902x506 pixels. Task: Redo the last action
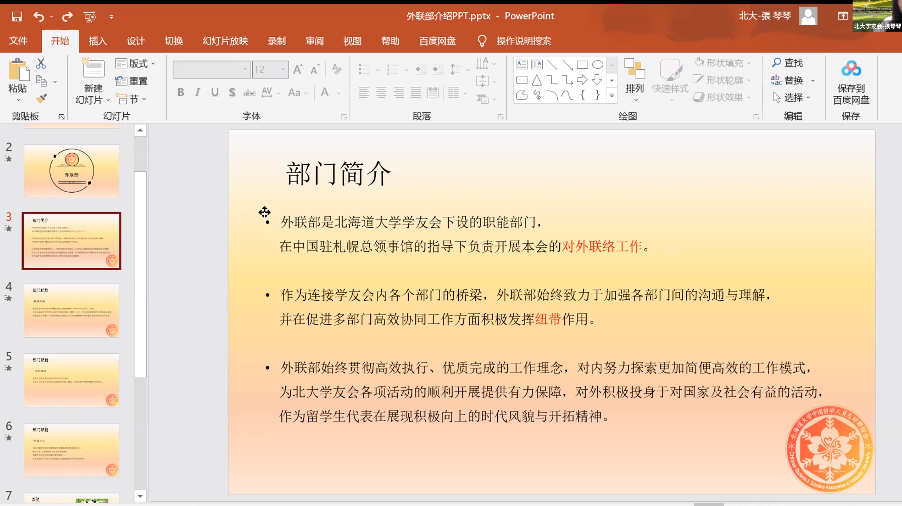pos(67,17)
